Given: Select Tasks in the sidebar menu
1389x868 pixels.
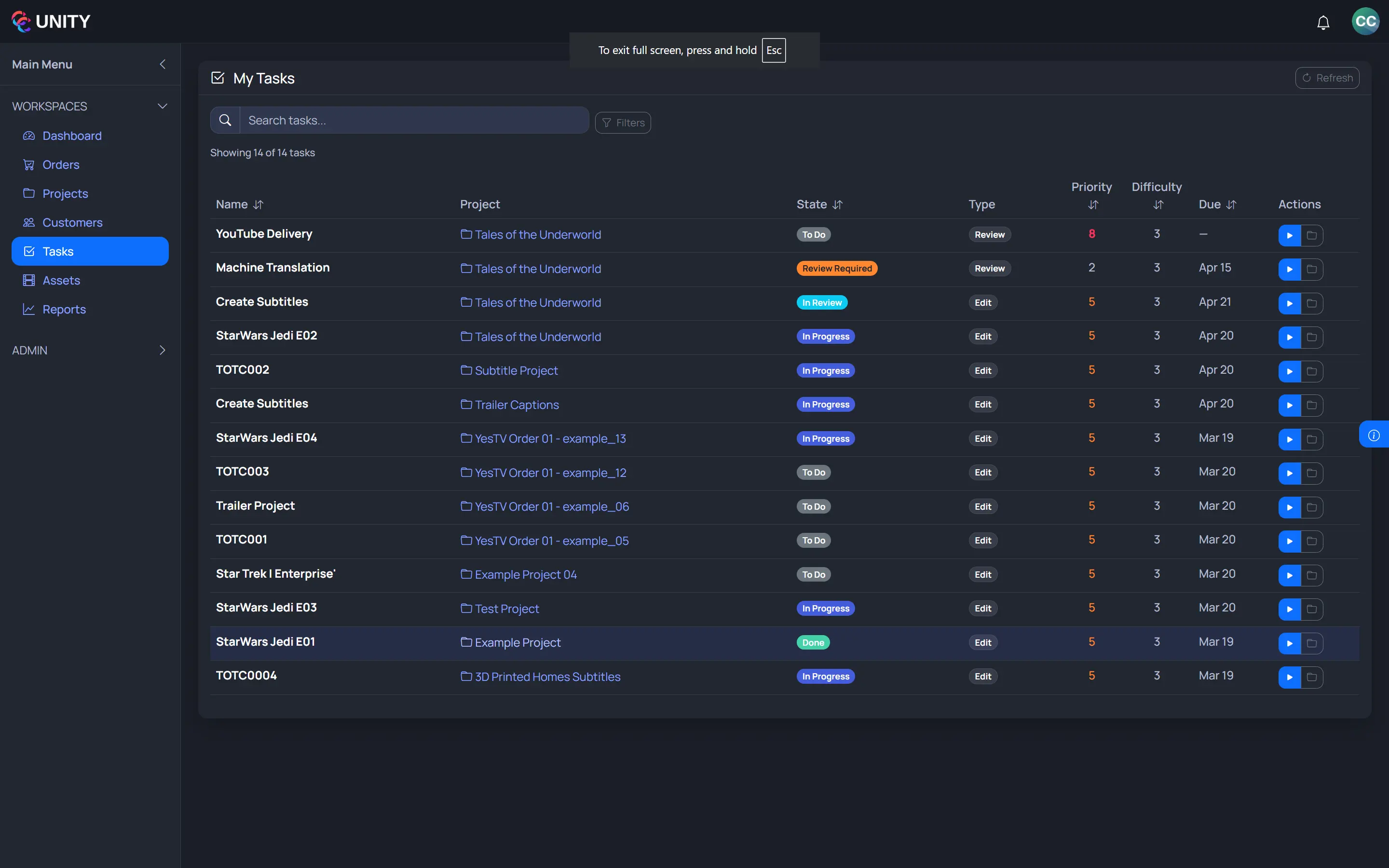Looking at the screenshot, I should [57, 251].
